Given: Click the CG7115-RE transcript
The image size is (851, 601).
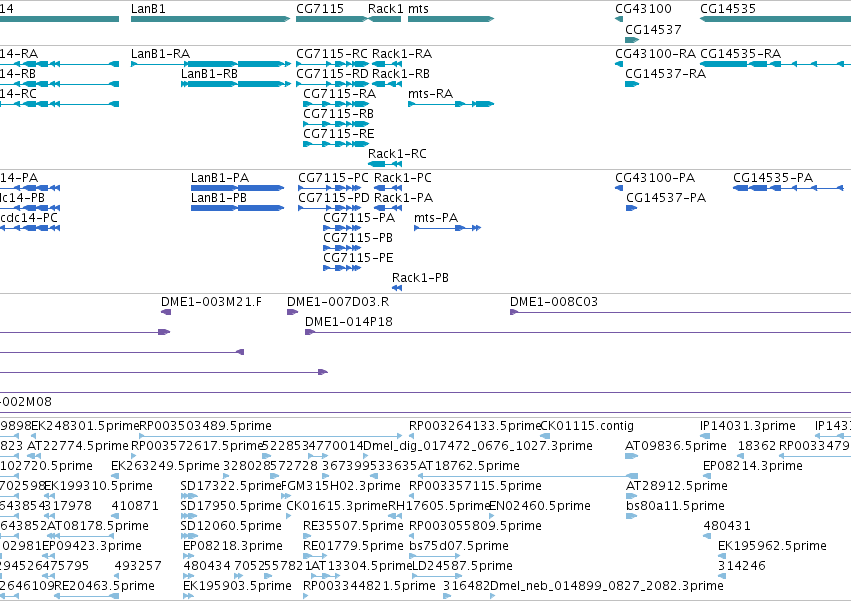Looking at the screenshot, I should point(336,144).
